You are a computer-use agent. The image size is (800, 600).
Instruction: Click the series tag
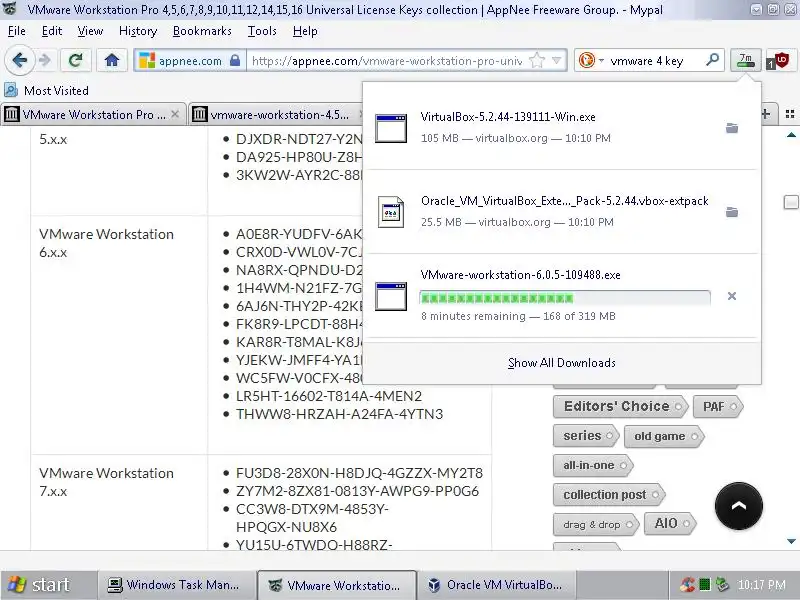point(586,436)
